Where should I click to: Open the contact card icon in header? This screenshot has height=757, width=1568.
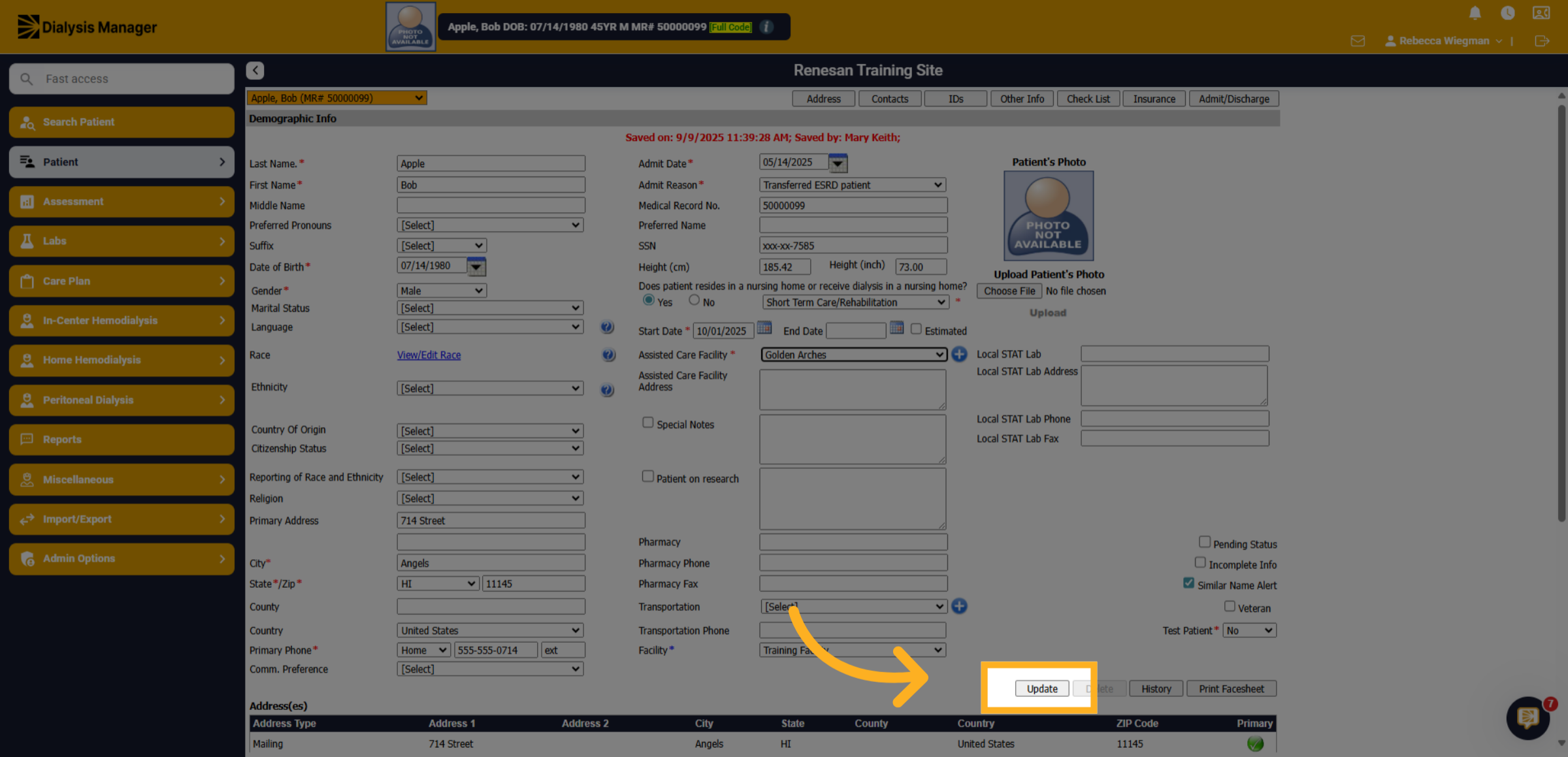pos(1541,13)
